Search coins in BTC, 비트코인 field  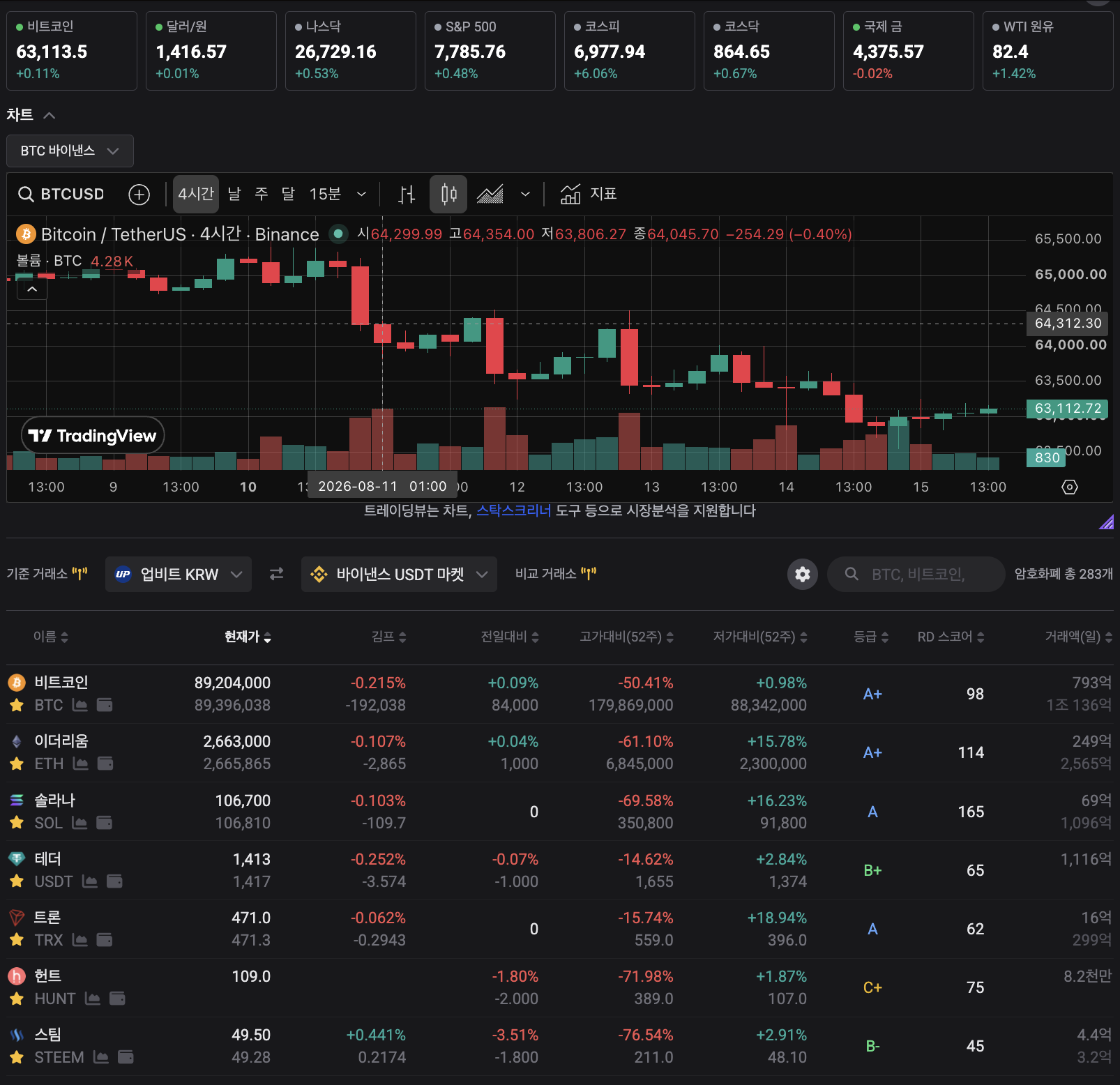916,574
